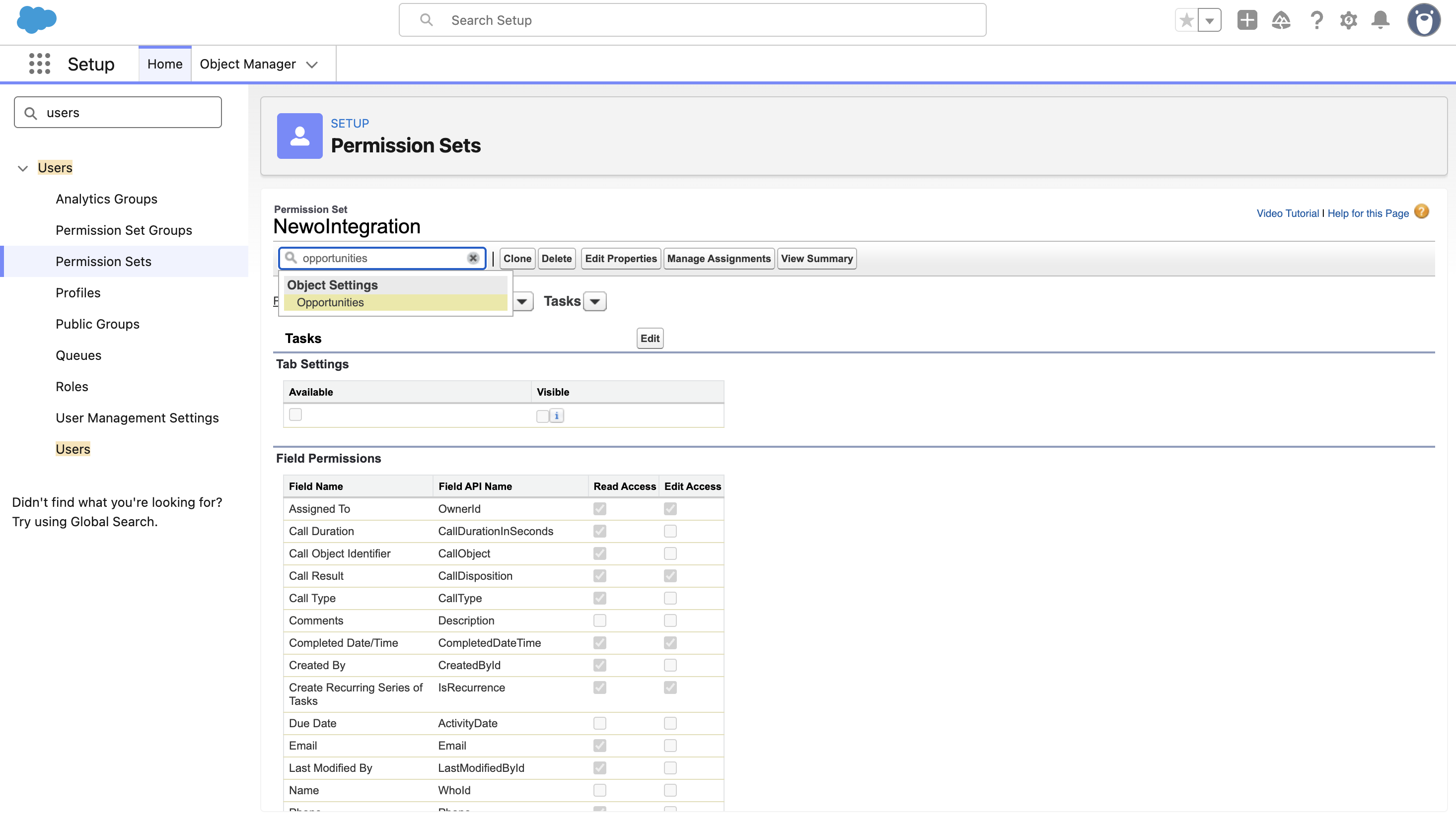Screen dimensions: 1456x824
Task: Open Public Groups in the sidebar
Action: click(97, 324)
